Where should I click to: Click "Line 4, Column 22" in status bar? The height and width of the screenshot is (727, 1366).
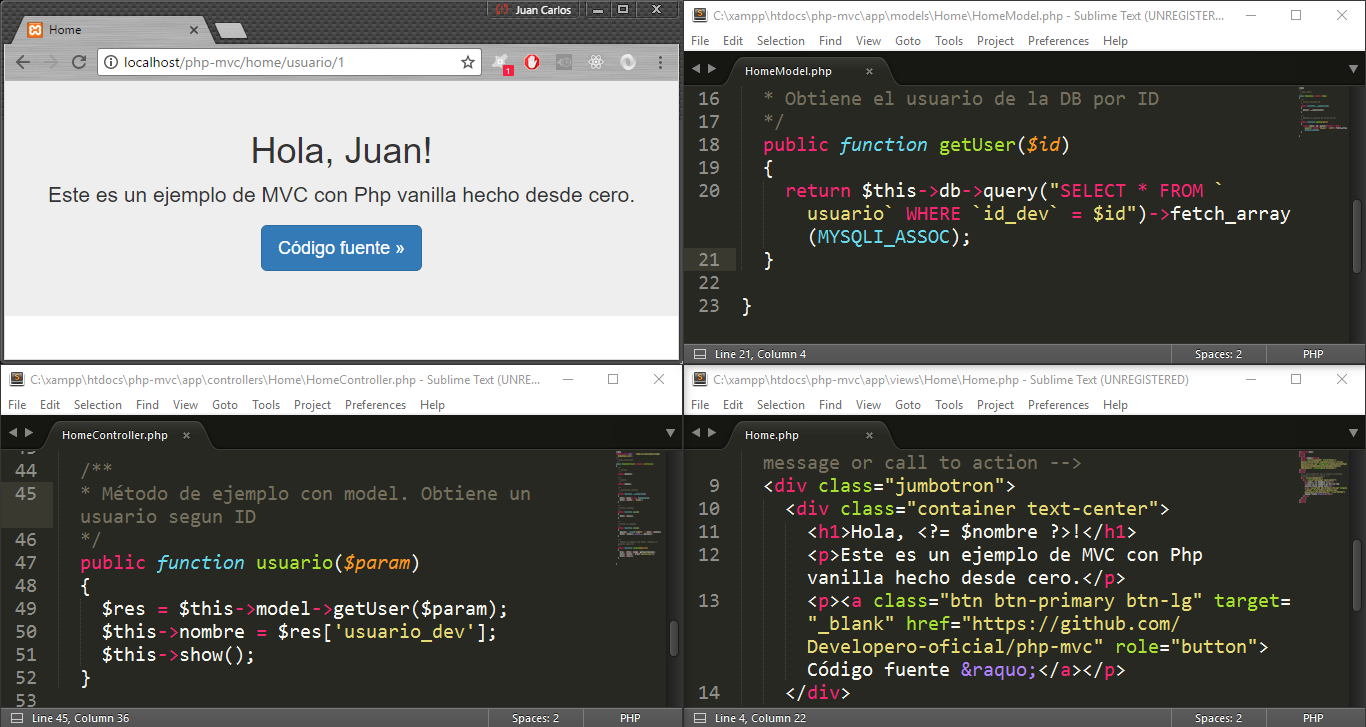point(761,718)
